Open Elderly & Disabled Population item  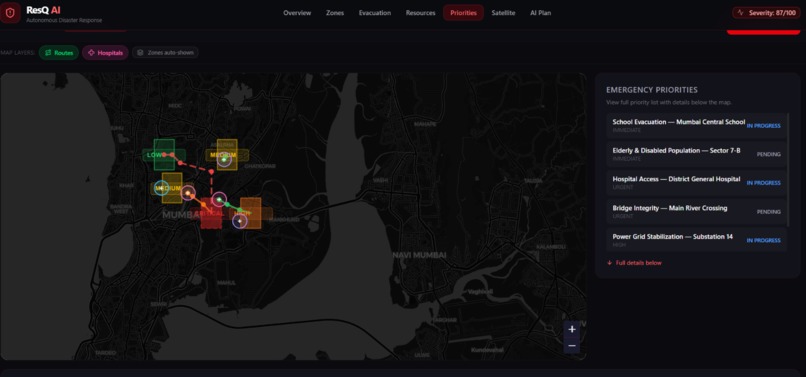697,154
